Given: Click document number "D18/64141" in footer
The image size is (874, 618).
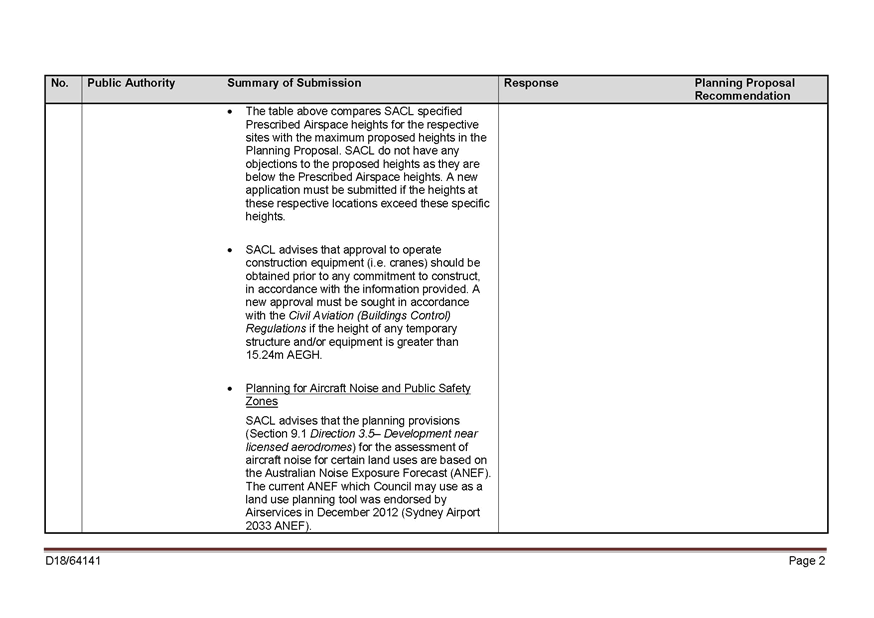Looking at the screenshot, I should coord(72,561).
